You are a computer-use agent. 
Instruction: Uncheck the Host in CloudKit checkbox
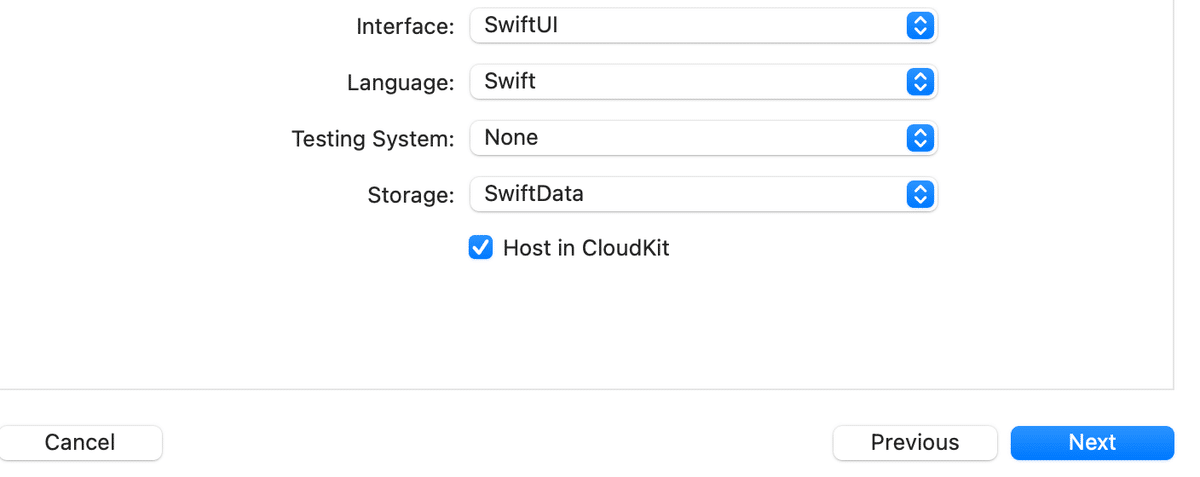pyautogui.click(x=481, y=247)
